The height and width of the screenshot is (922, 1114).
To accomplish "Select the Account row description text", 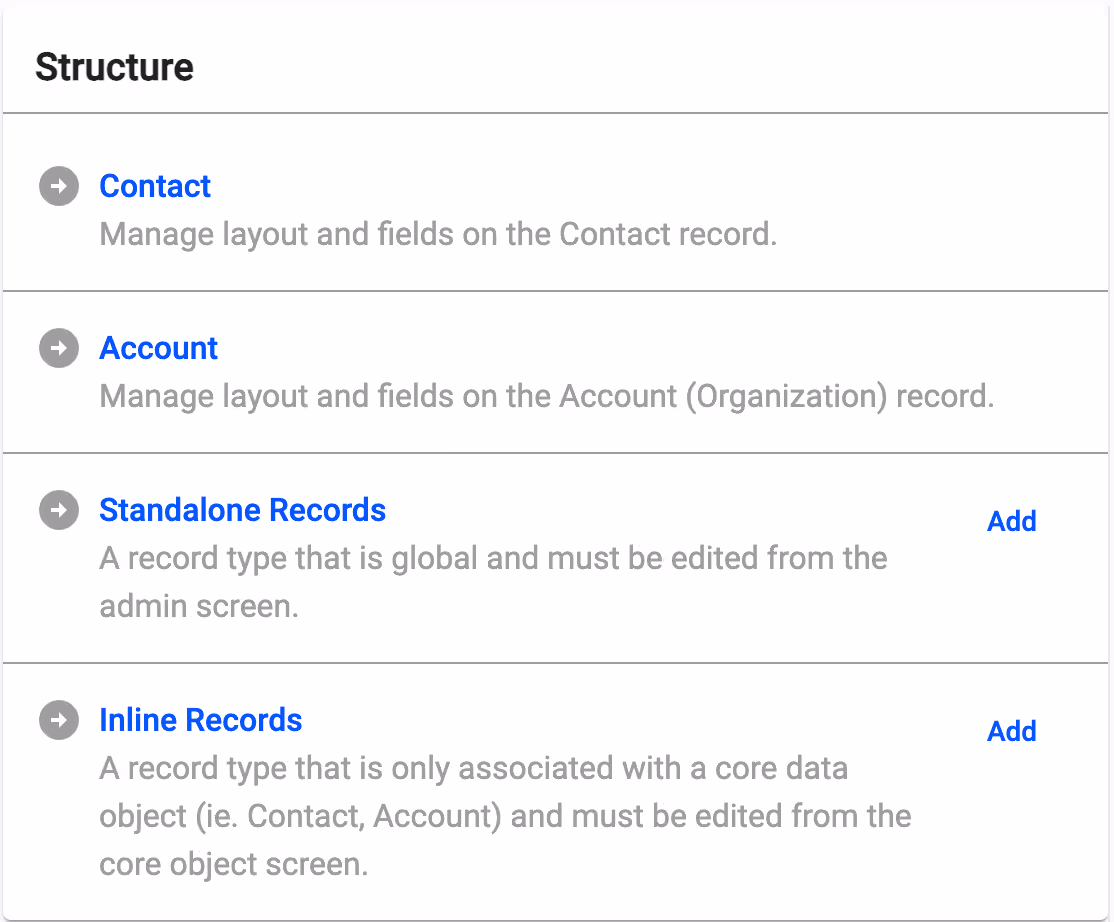I will tap(546, 396).
